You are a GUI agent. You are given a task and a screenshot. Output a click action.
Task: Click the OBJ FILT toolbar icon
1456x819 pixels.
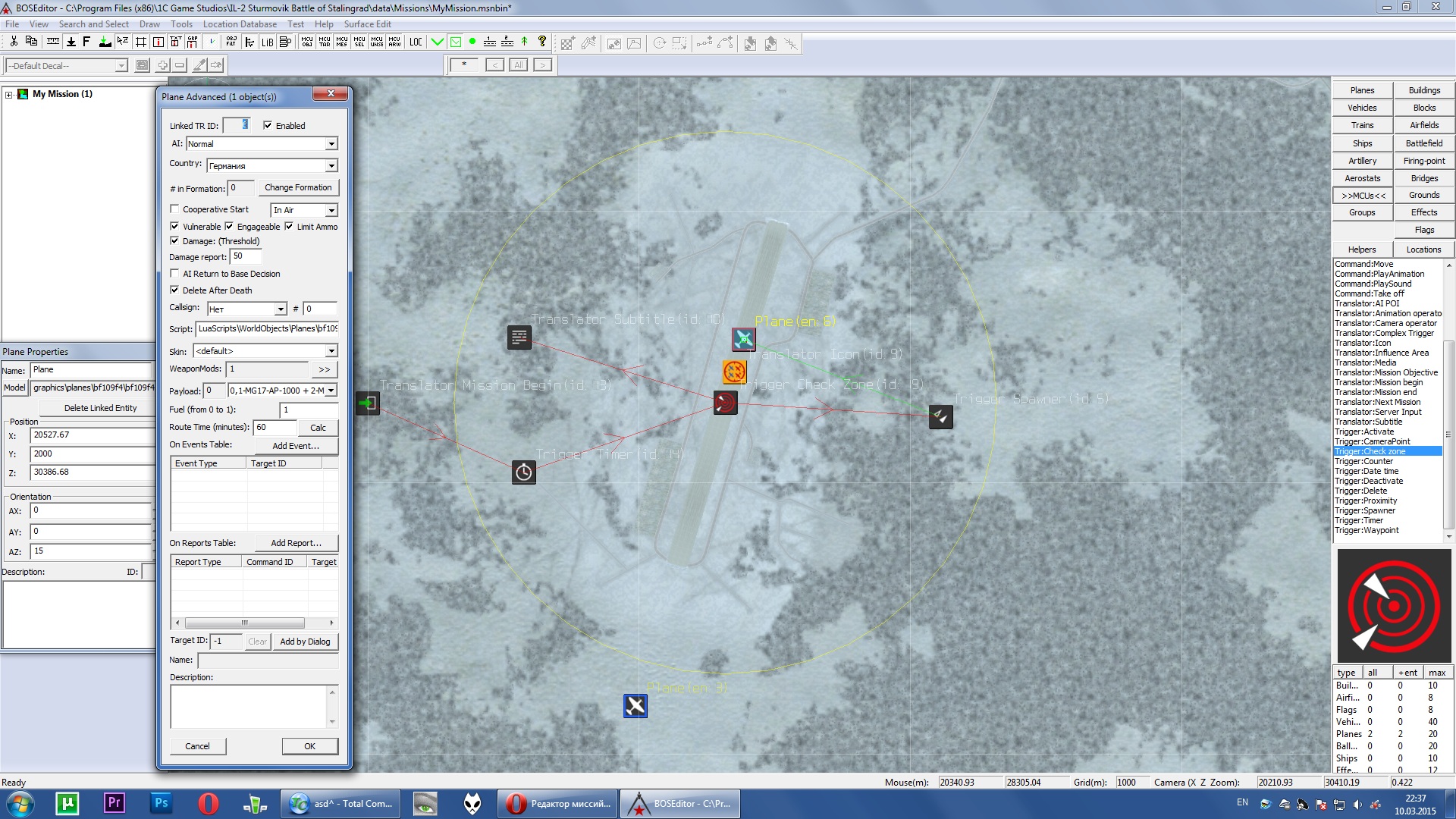pyautogui.click(x=231, y=42)
